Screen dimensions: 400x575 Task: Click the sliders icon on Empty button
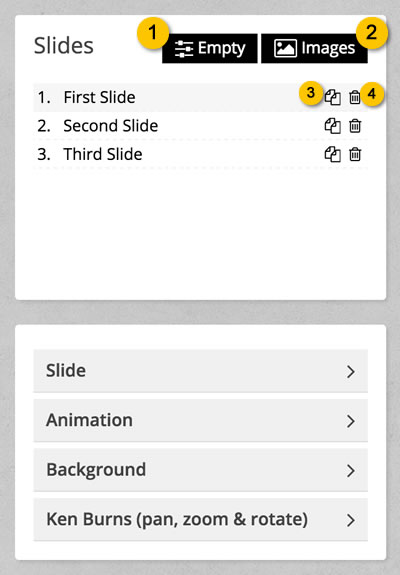point(184,48)
